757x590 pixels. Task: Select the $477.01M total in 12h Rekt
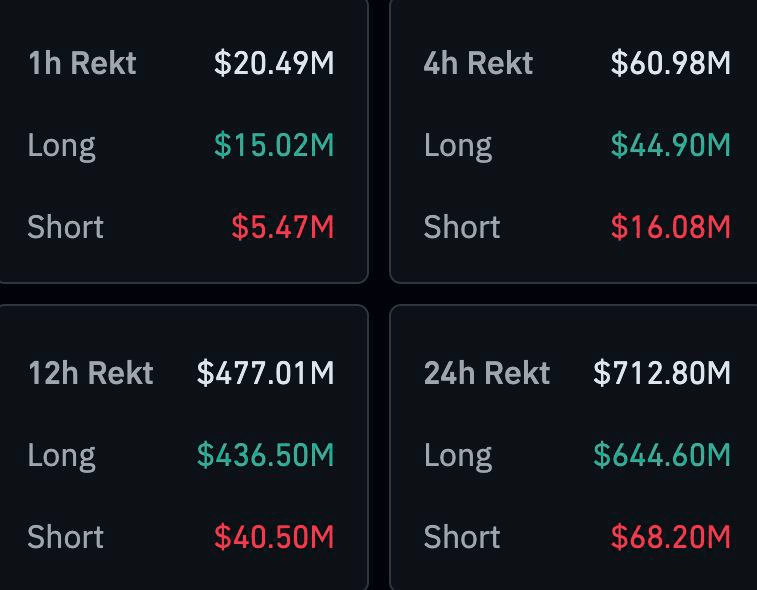click(x=266, y=374)
